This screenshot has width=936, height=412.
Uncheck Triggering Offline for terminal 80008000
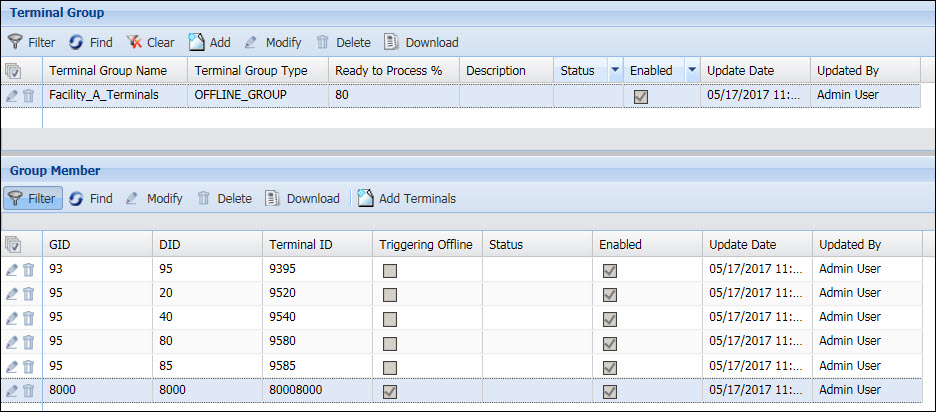[x=390, y=391]
